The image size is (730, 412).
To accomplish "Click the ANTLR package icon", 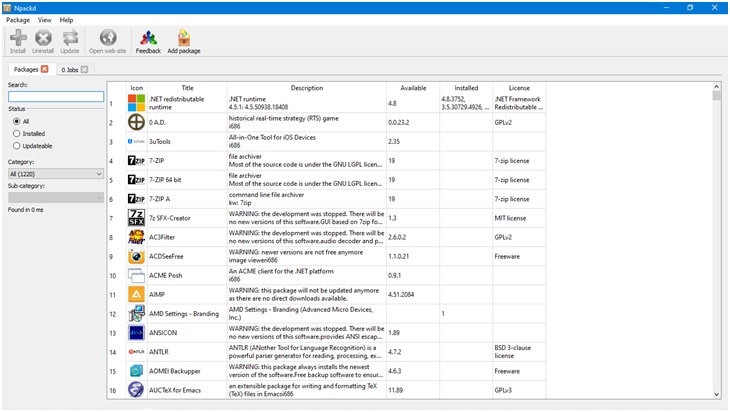I will pyautogui.click(x=136, y=352).
